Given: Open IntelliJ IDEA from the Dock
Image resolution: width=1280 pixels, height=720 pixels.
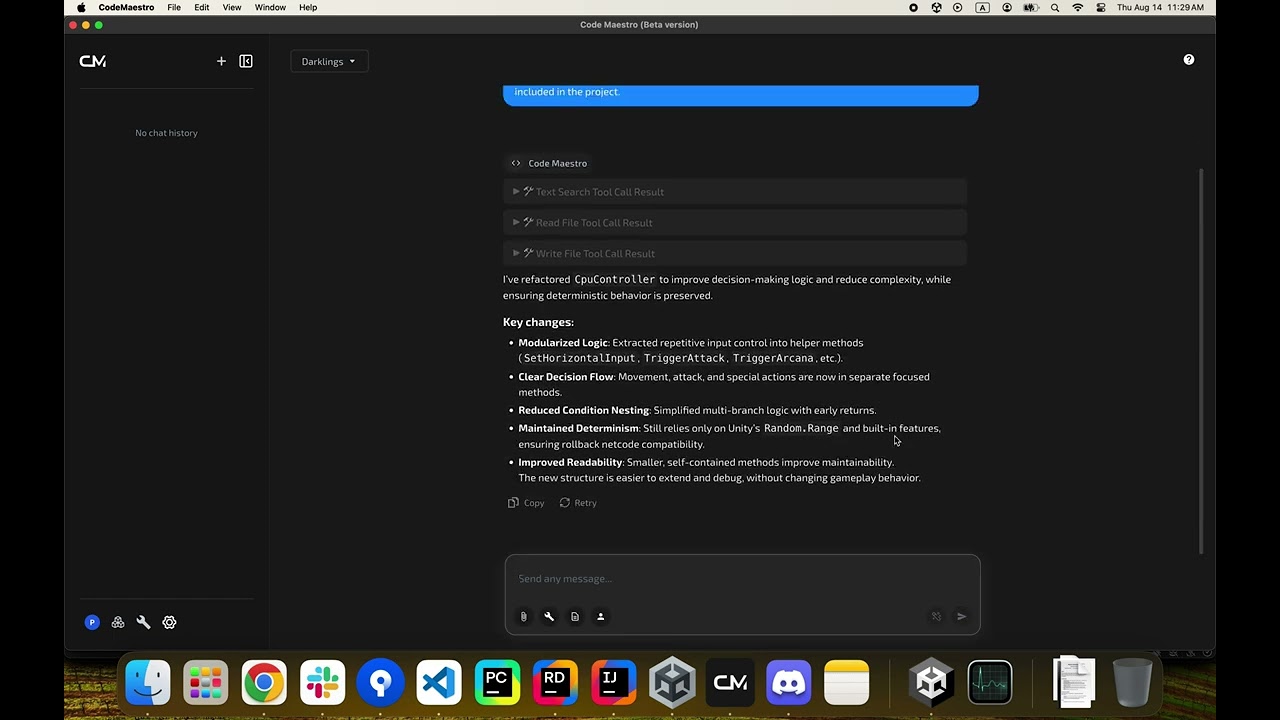Looking at the screenshot, I should coord(613,683).
